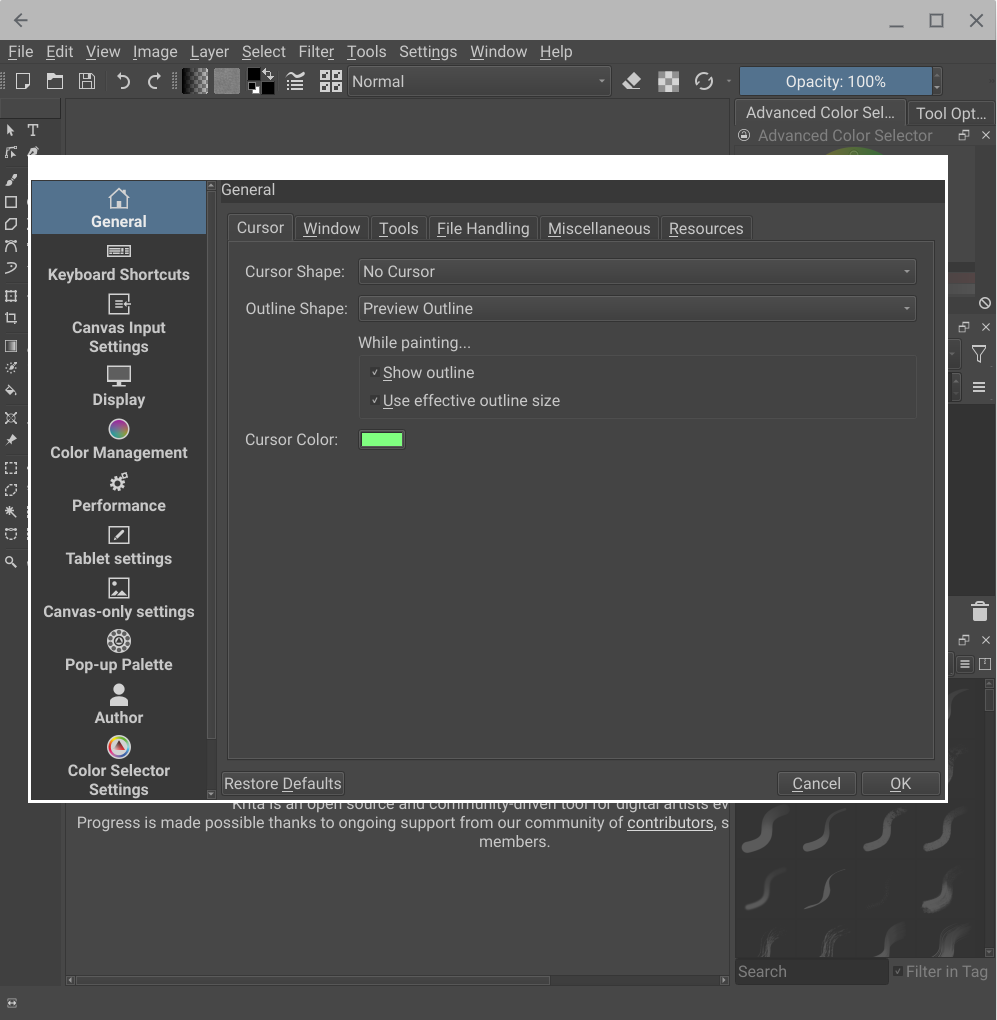Open the Display settings page

(118, 387)
